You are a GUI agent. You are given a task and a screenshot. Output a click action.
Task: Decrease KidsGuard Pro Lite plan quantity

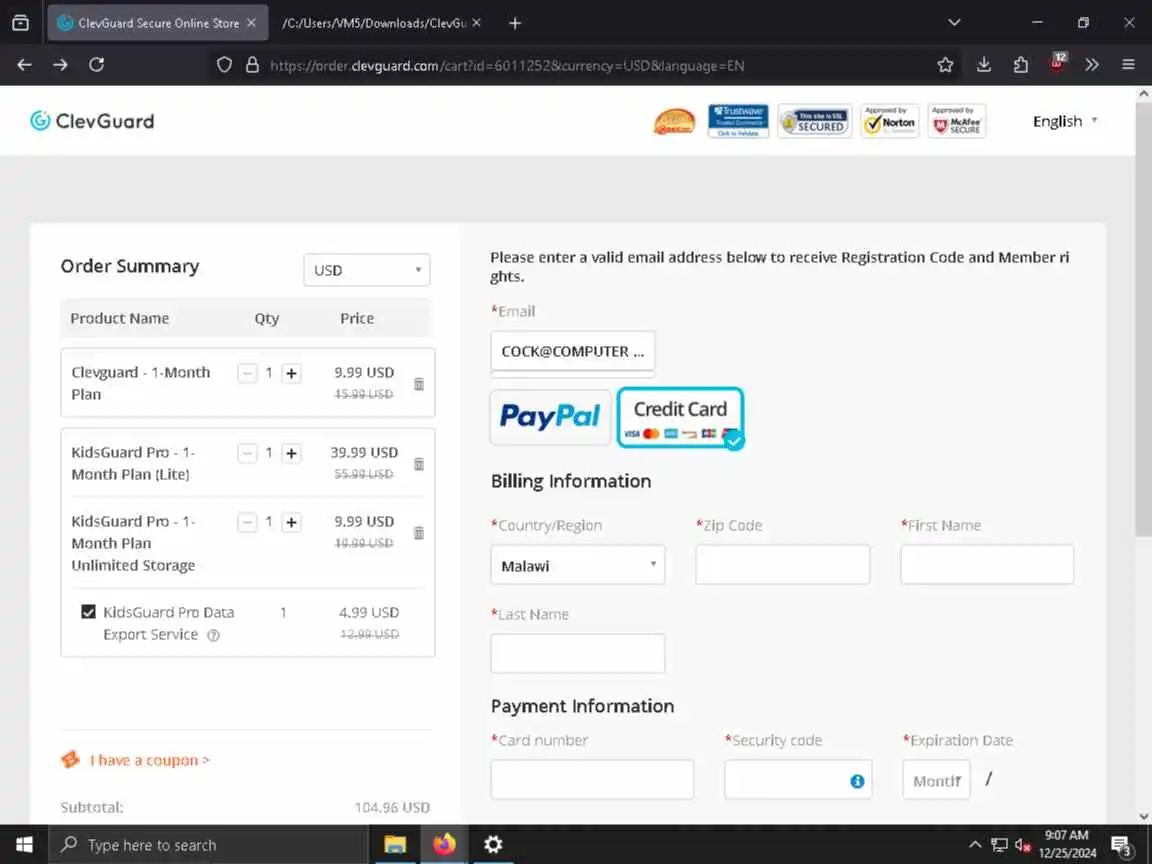coord(248,453)
